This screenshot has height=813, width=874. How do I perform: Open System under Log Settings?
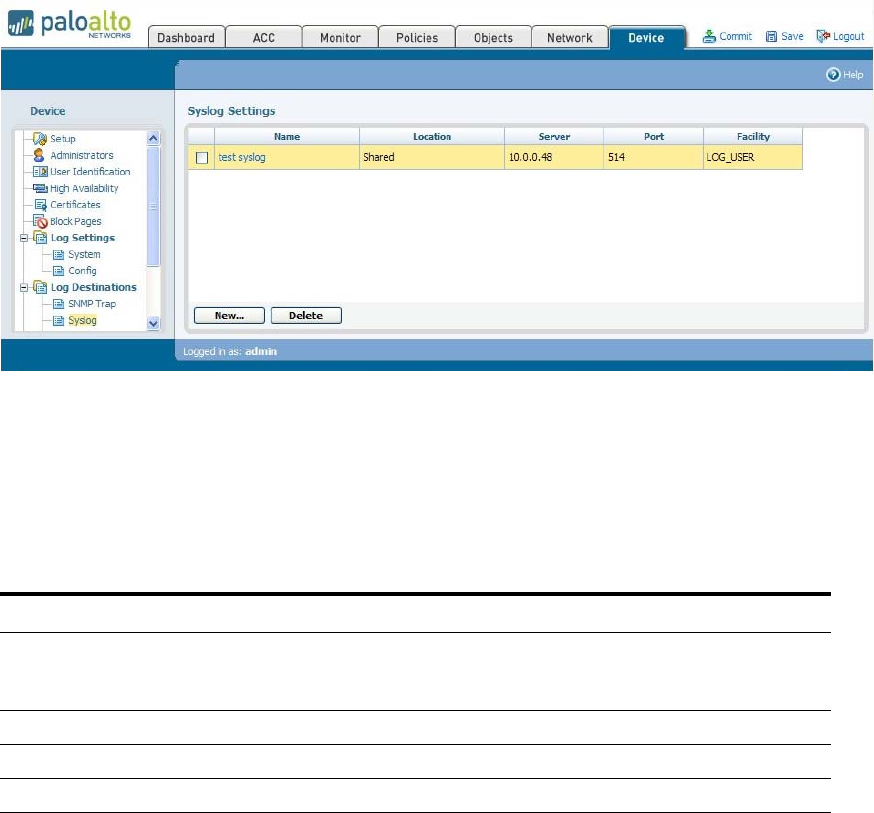[x=84, y=255]
